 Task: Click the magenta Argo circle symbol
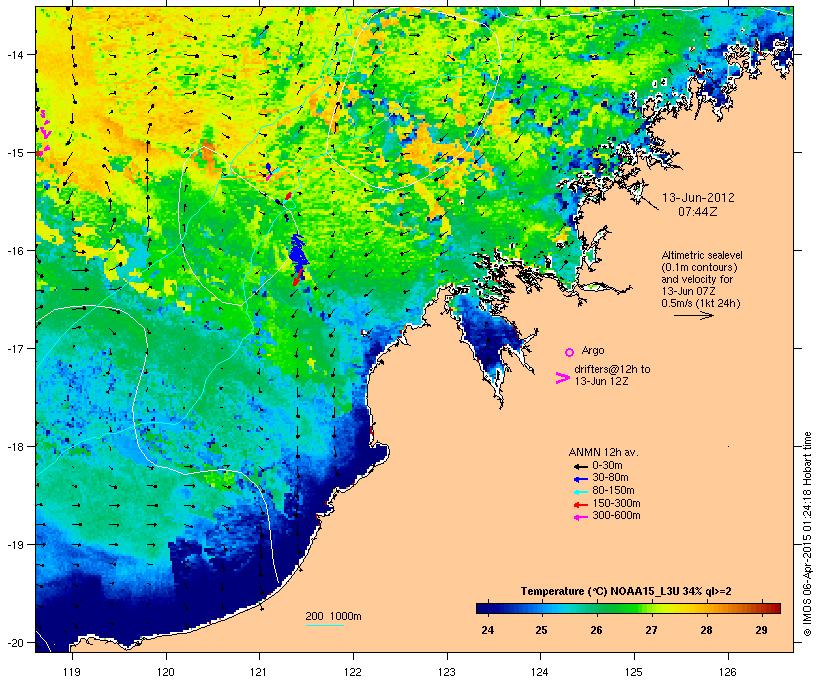click(570, 352)
